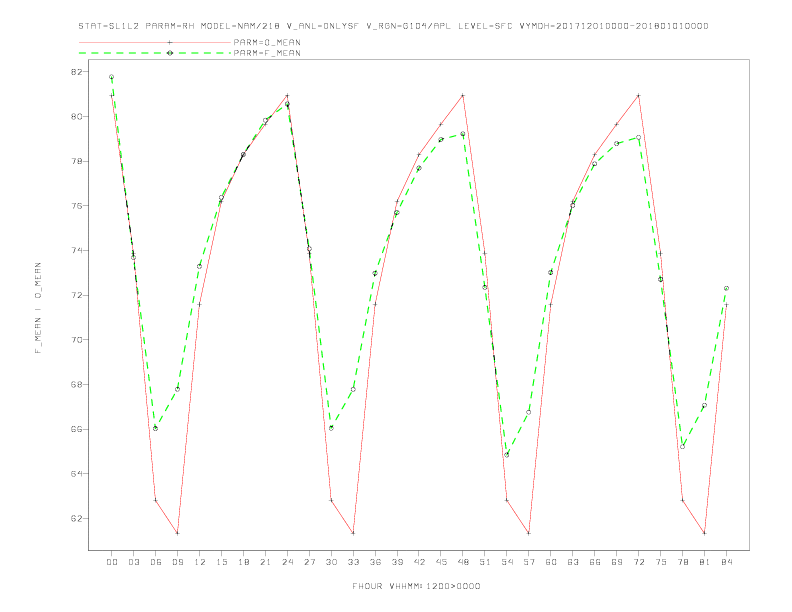Click x-axis tick label 60
Viewport: 792px width, 612px height.
coord(551,562)
